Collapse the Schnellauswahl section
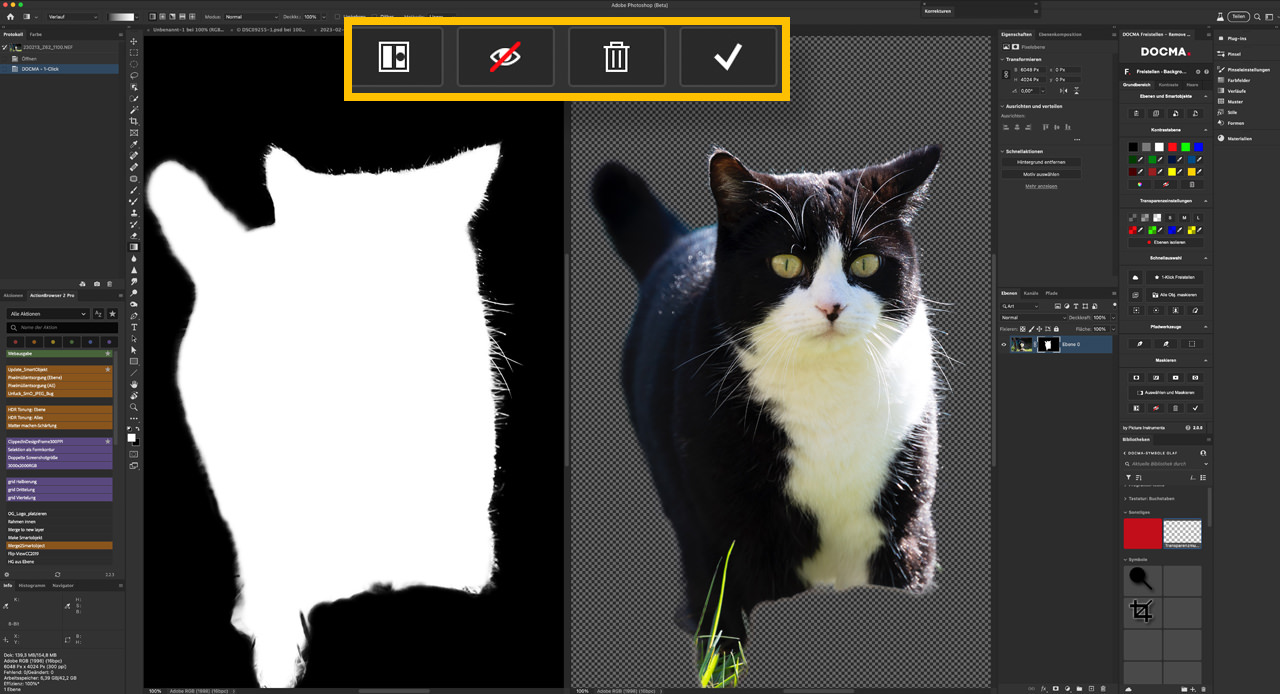The width and height of the screenshot is (1280, 694). (x=1206, y=258)
